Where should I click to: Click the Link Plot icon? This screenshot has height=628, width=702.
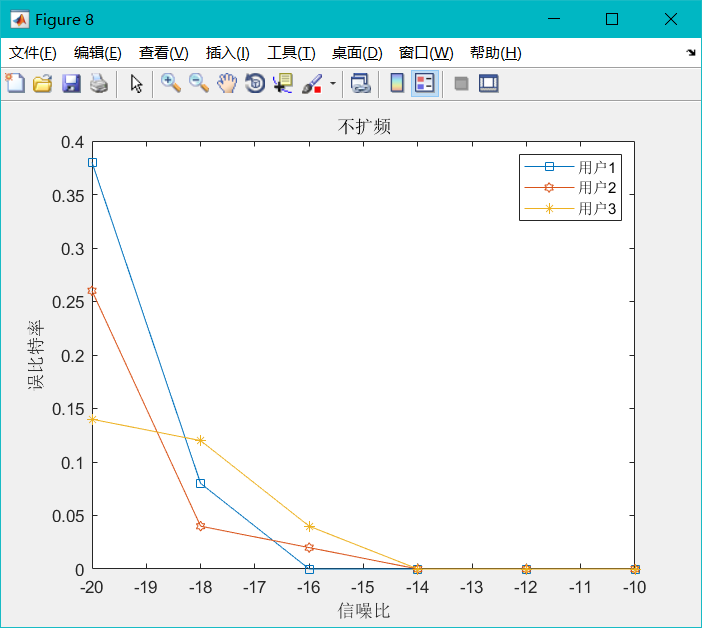[x=361, y=83]
